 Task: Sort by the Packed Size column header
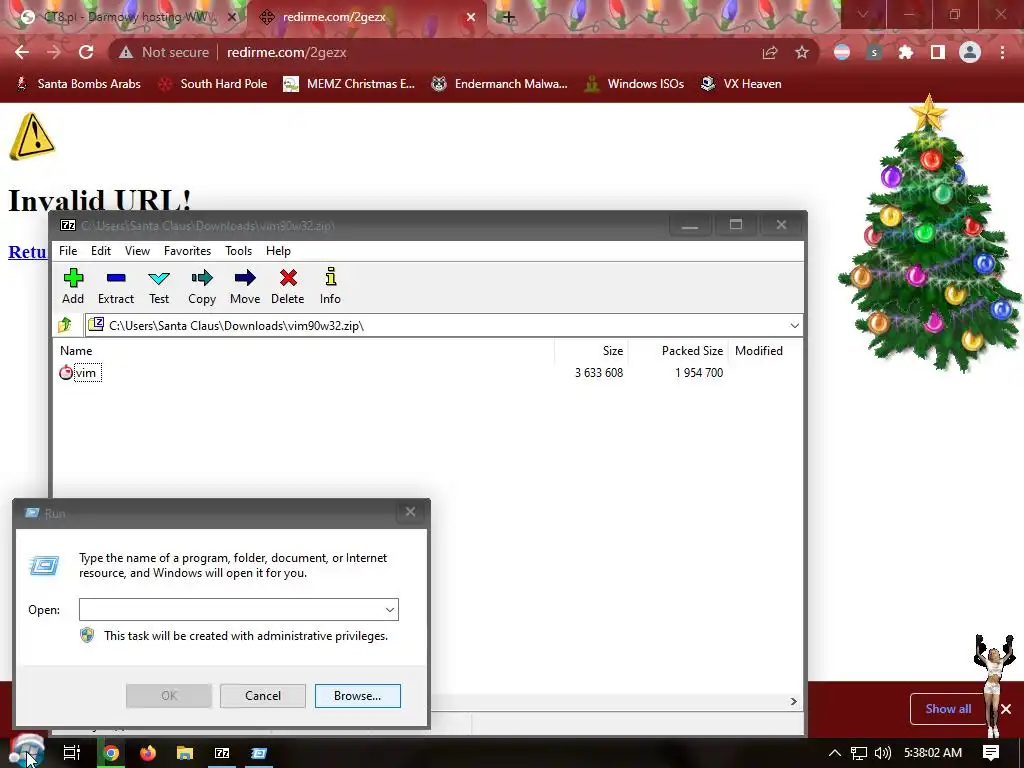692,351
